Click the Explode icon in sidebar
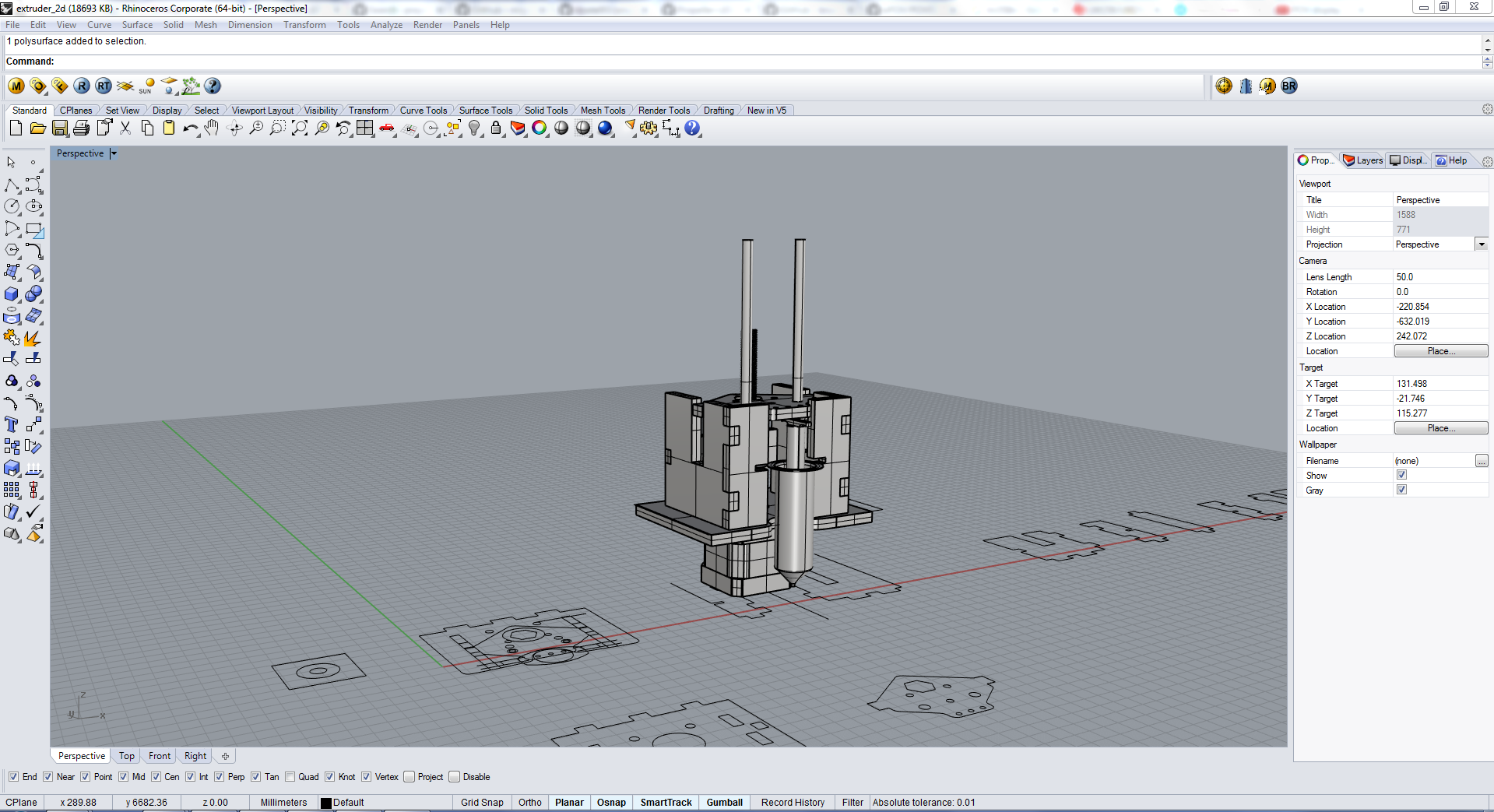Screen dimensions: 1494x812 [x=33, y=338]
